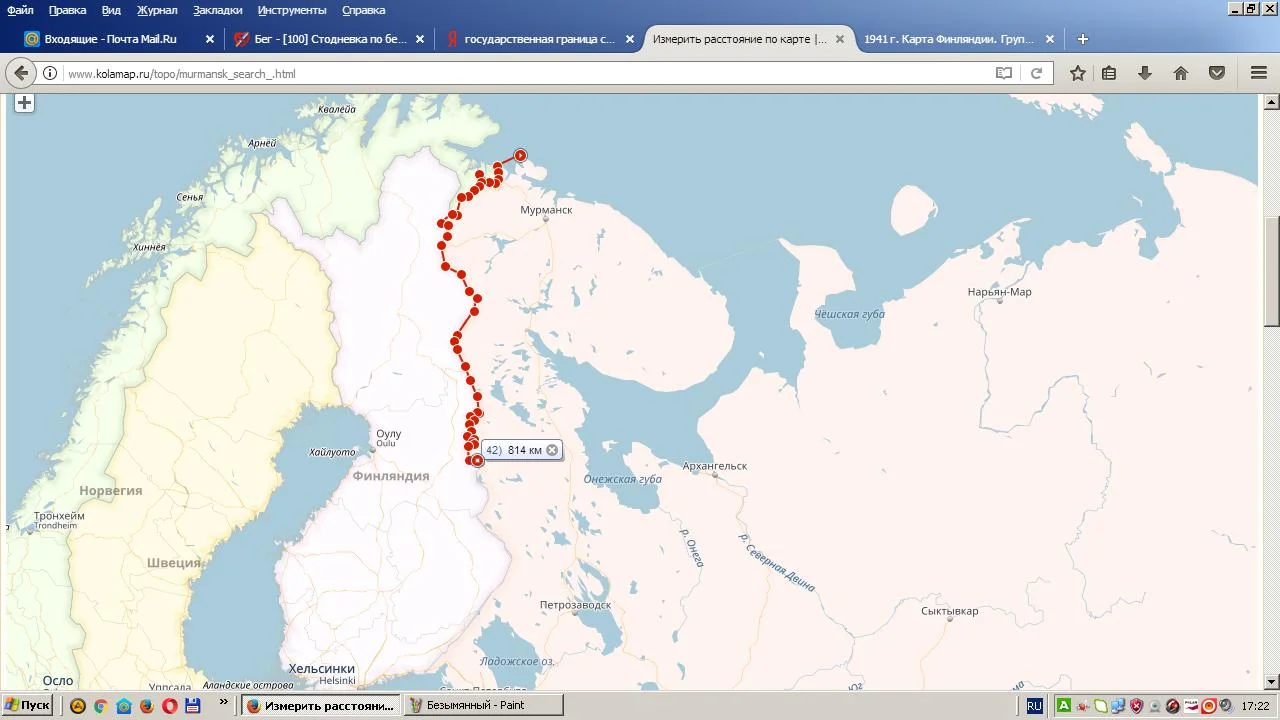Open a new browser tab
This screenshot has width=1280, height=720.
point(1082,39)
